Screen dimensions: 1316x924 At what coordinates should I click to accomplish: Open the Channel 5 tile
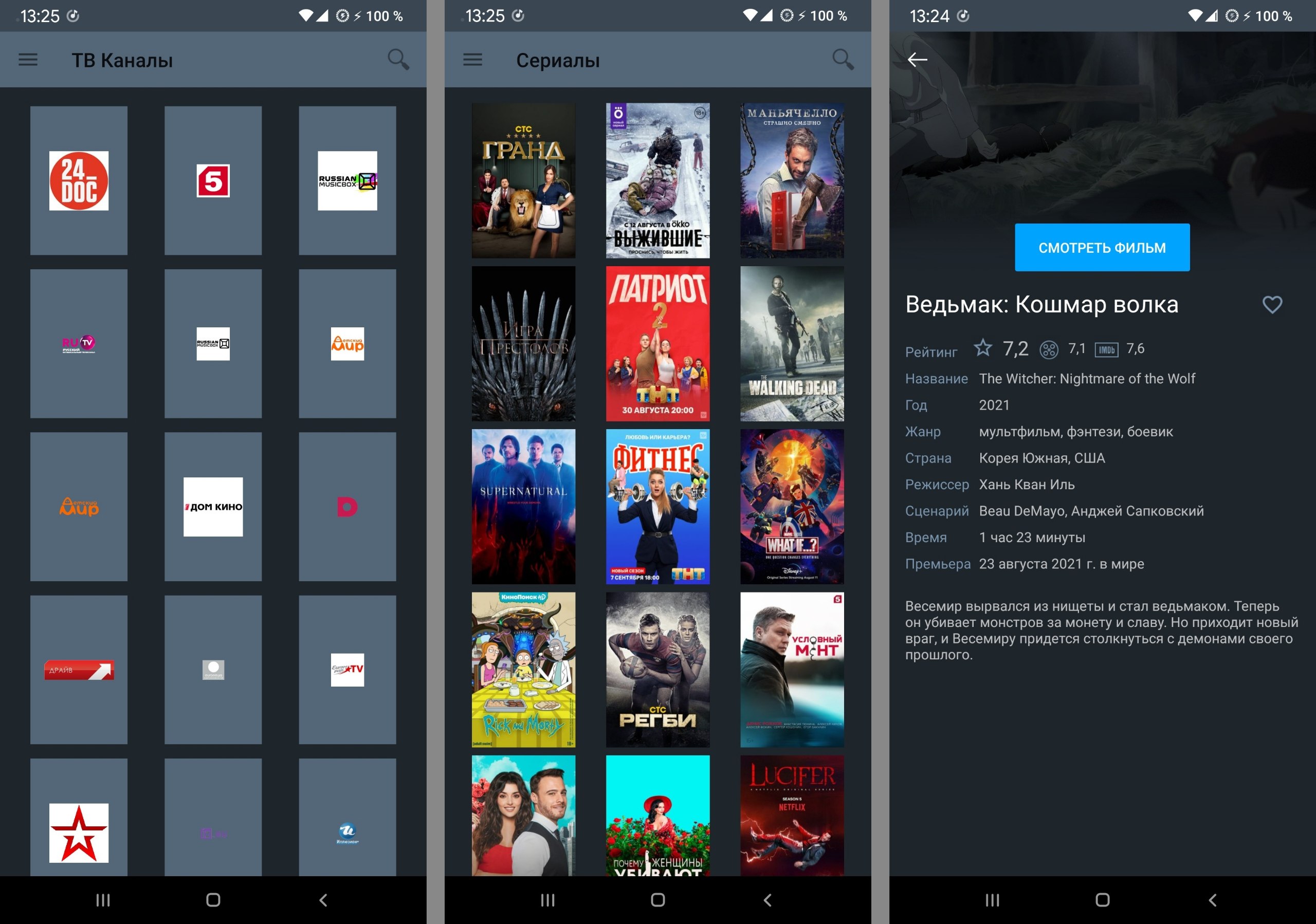213,180
